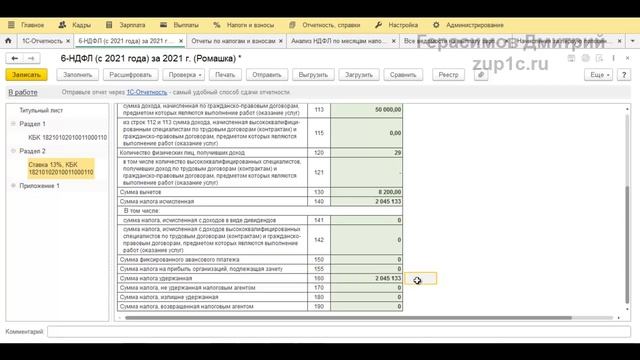Collapse the Раздел 2 tree node
This screenshot has height=360, width=640.
[x=13, y=151]
